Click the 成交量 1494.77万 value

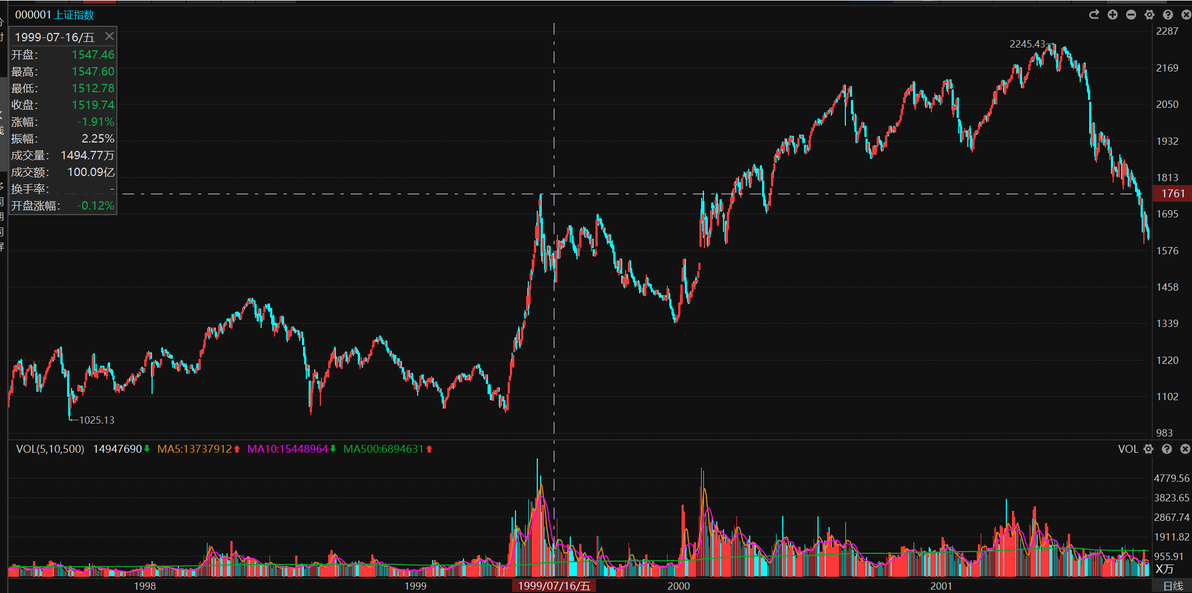click(x=87, y=155)
